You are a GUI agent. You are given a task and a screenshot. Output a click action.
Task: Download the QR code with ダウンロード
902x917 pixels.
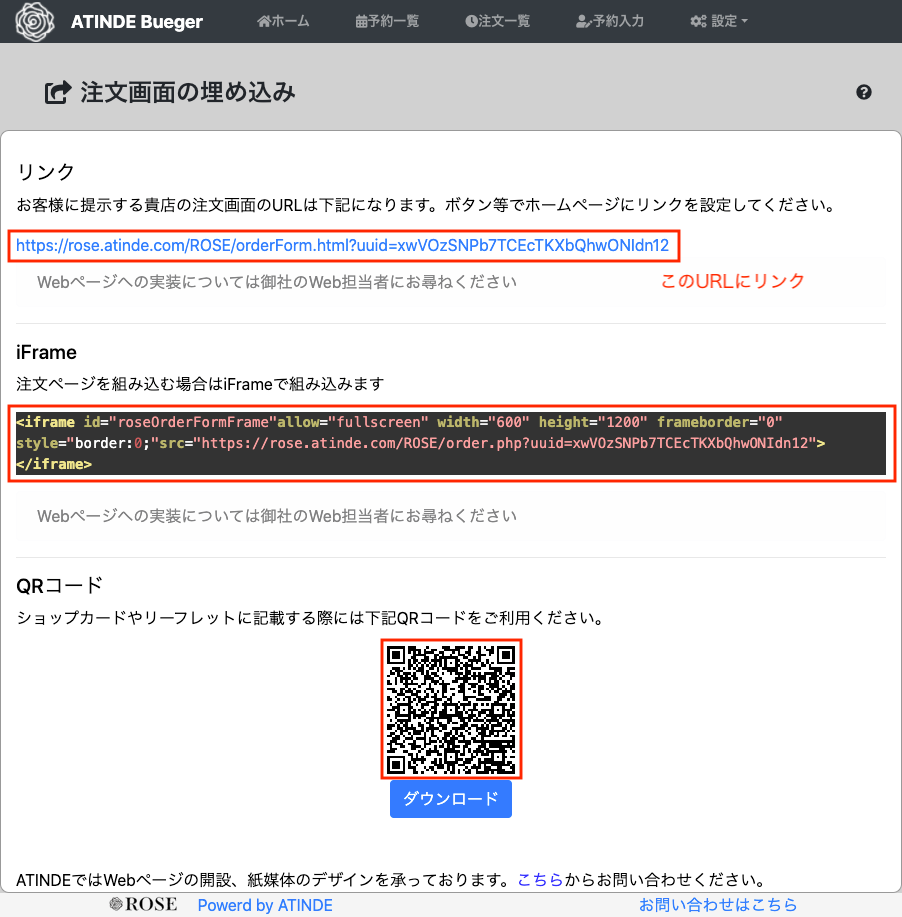451,799
